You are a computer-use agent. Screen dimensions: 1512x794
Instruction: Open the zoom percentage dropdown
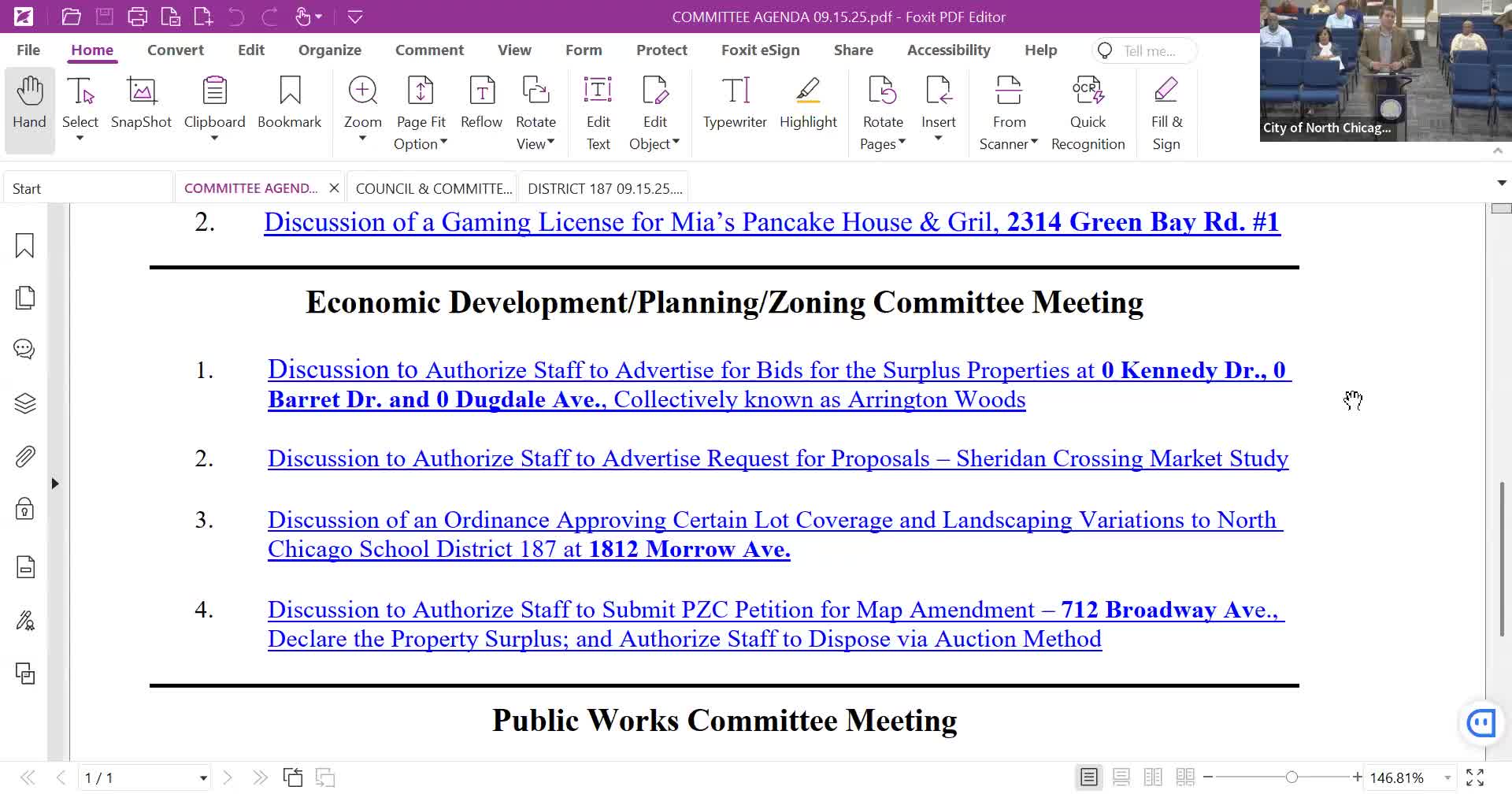click(1447, 777)
